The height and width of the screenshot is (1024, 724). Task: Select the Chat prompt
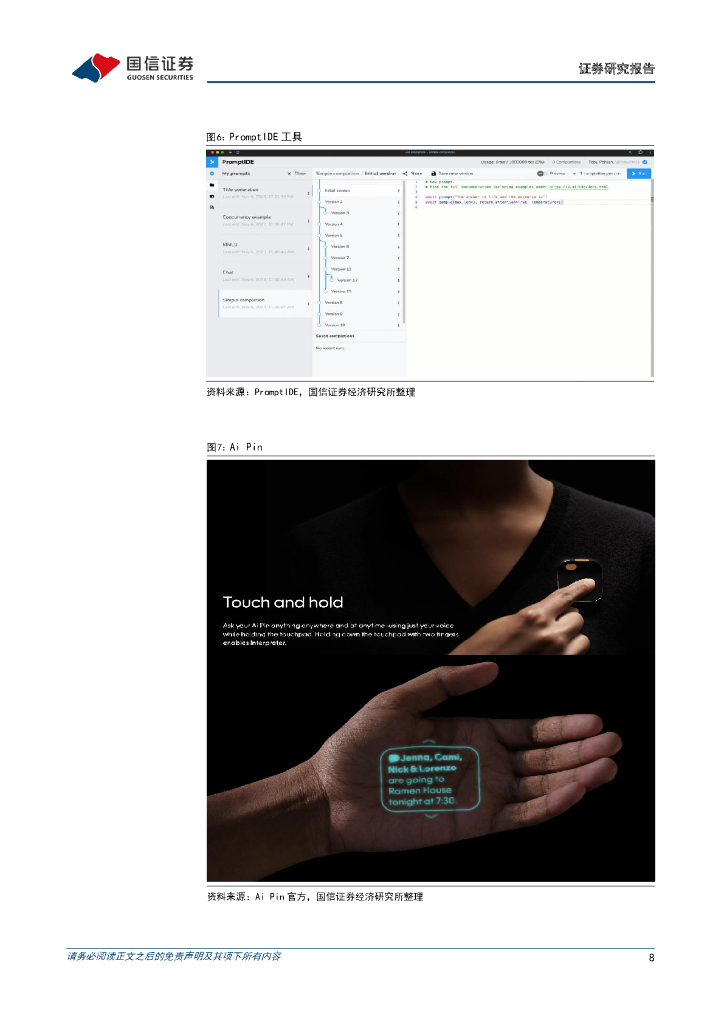(x=264, y=276)
